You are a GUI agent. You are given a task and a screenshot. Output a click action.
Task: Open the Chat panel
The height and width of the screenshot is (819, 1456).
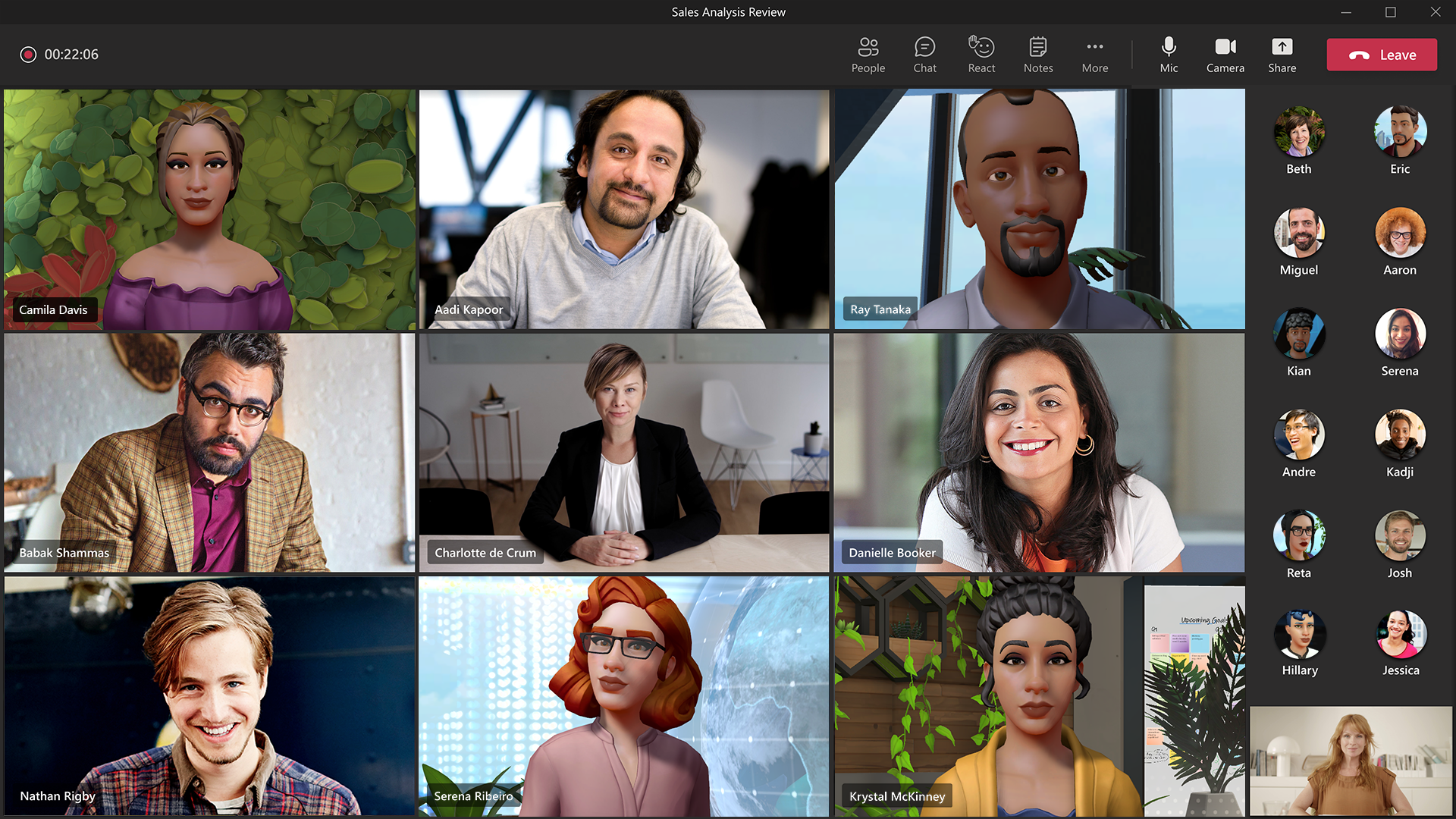tap(924, 54)
